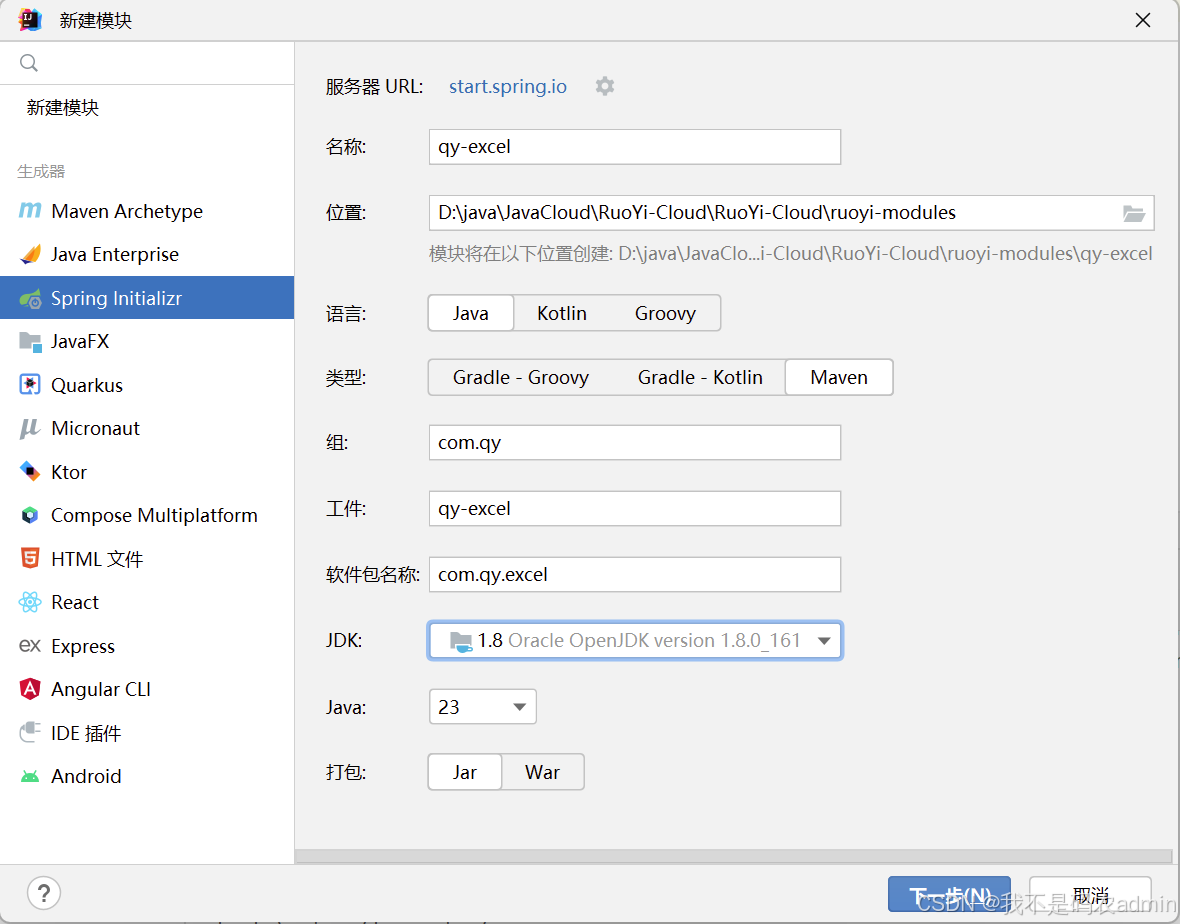Click the Angular CLI shield icon

coord(29,689)
